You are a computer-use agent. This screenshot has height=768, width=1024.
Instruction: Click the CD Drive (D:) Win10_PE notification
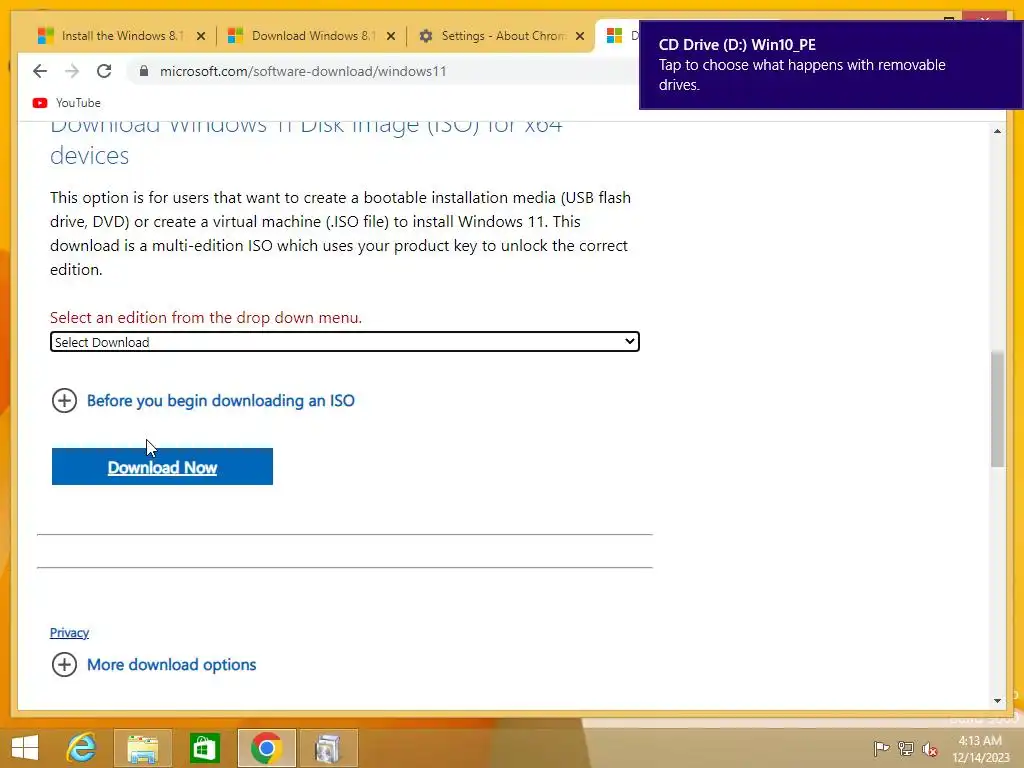831,65
